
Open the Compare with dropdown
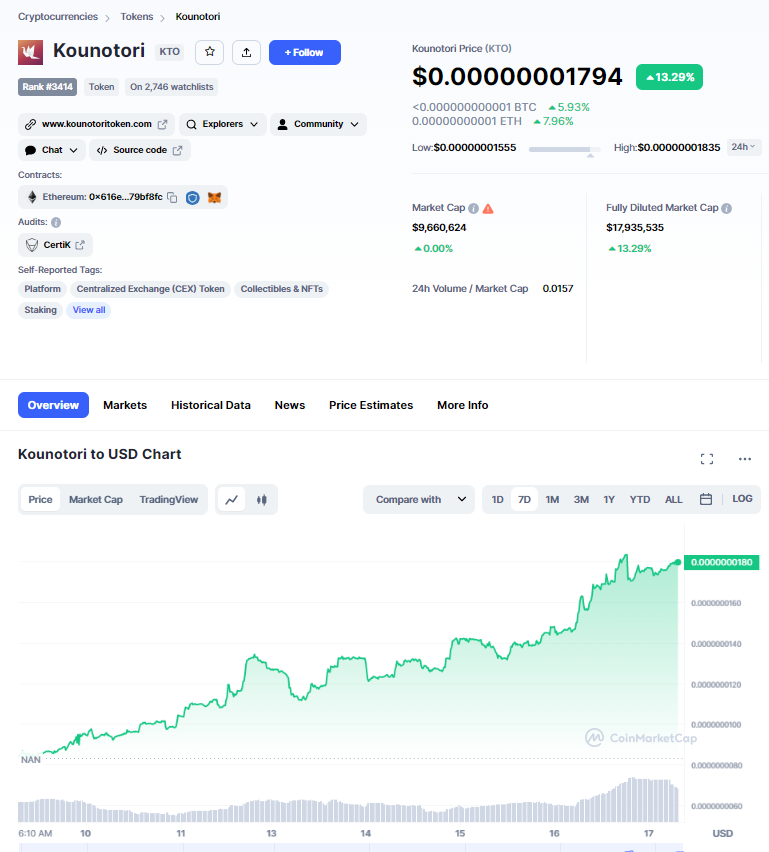(419, 499)
